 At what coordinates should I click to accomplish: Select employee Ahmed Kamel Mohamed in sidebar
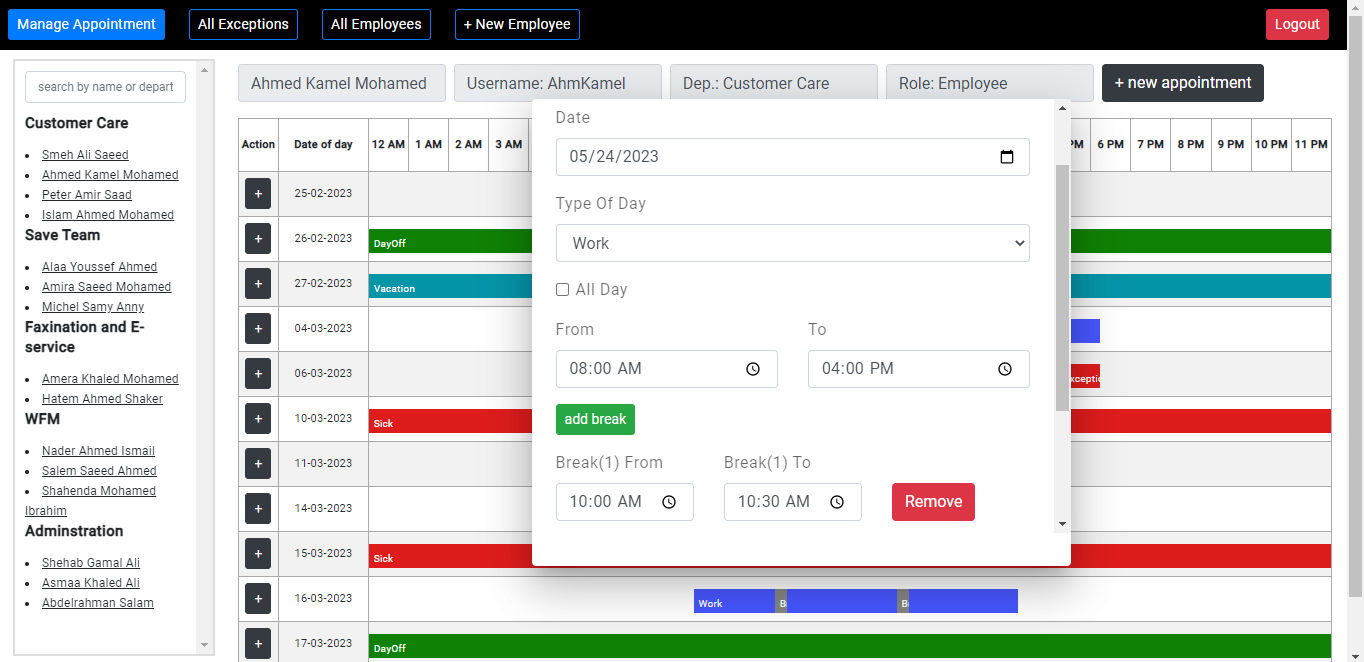[110, 175]
